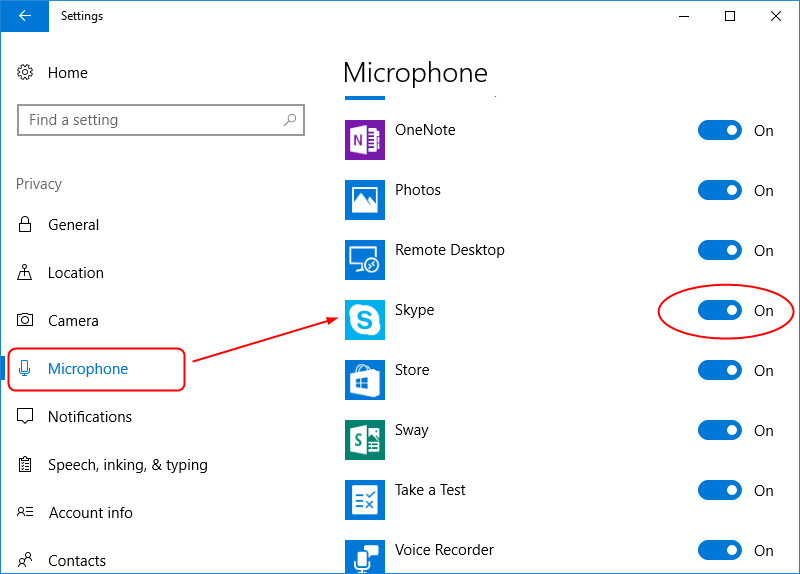The height and width of the screenshot is (574, 800).
Task: Toggle Take a Test microphone switch
Action: (x=719, y=490)
